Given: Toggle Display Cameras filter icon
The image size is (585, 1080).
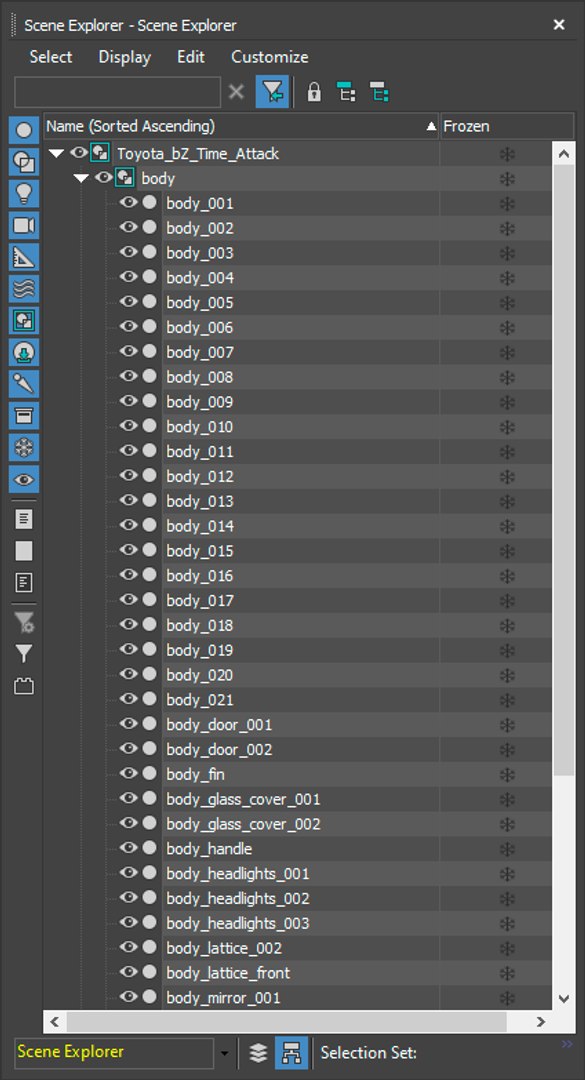Looking at the screenshot, I should [24, 225].
